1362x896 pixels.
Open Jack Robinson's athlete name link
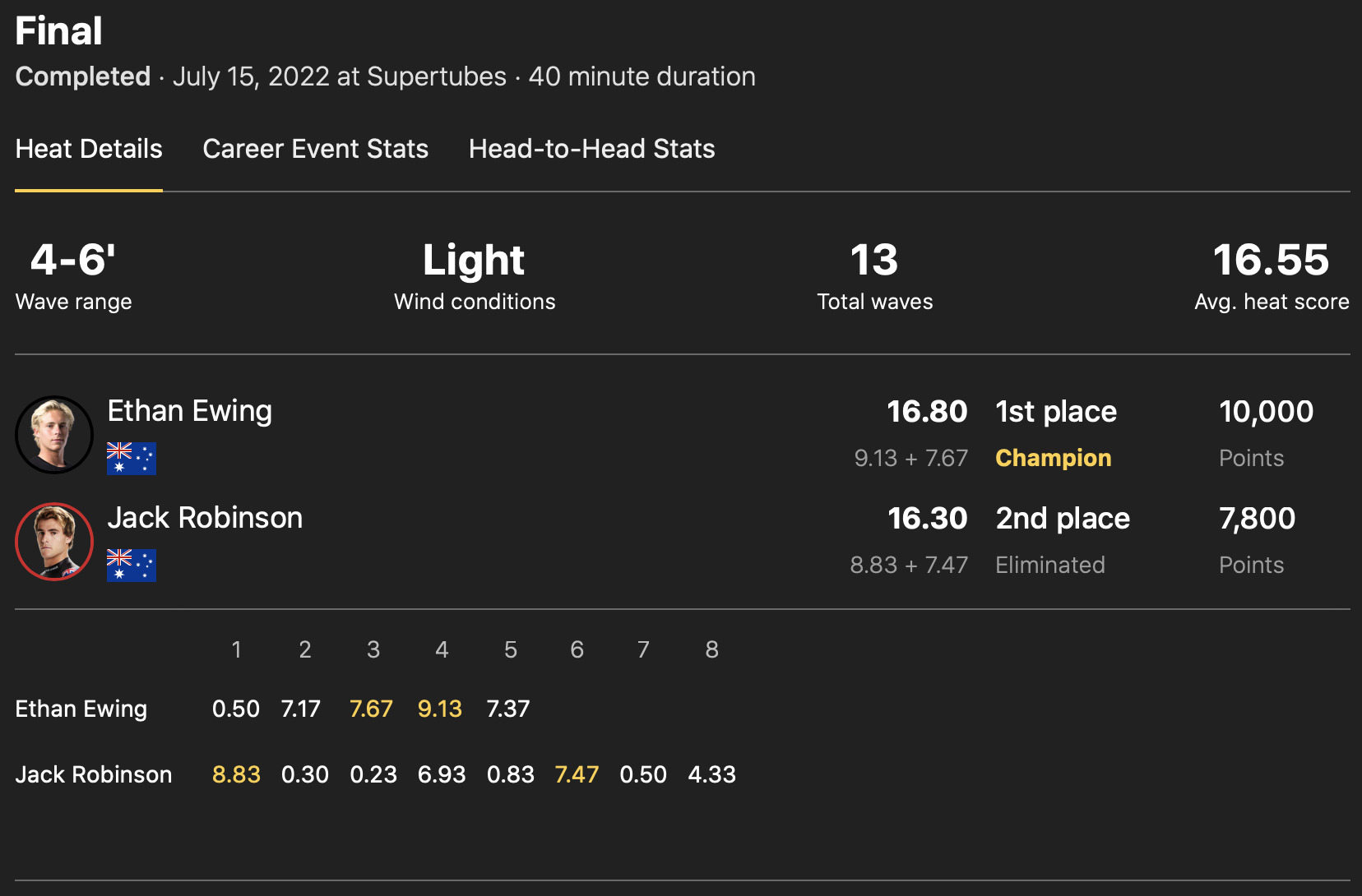point(205,518)
